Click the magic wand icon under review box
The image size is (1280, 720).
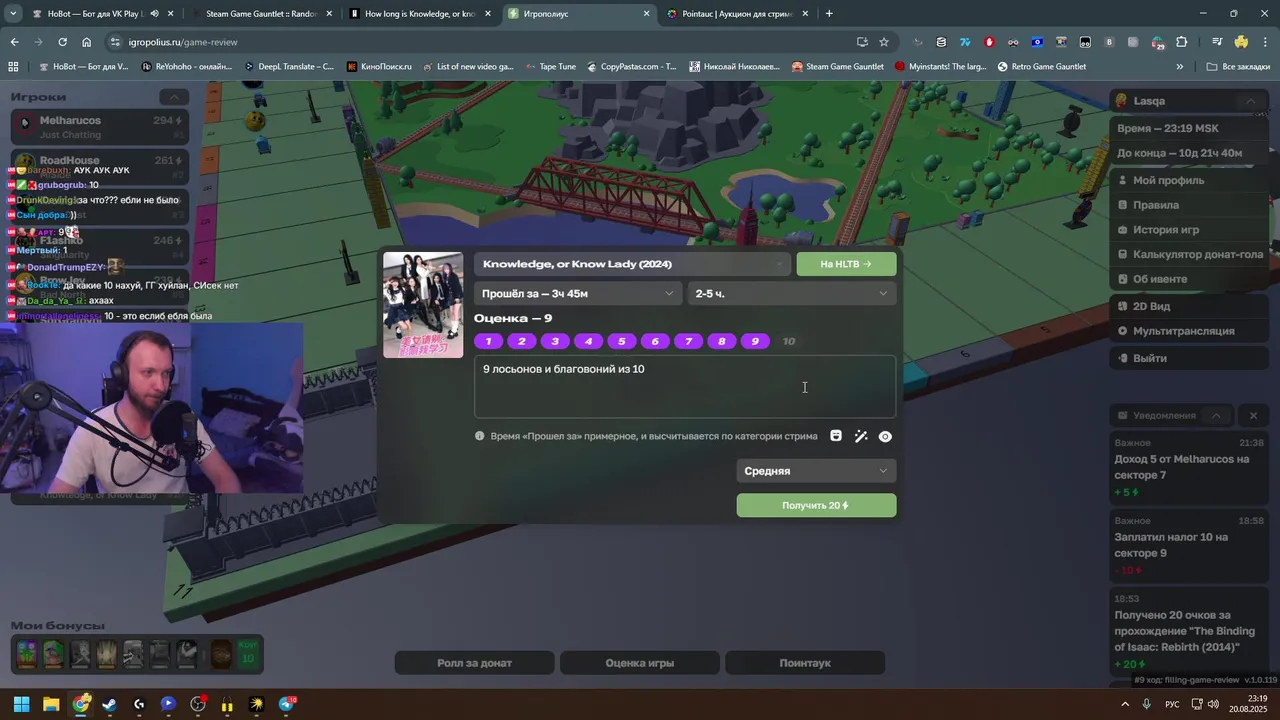click(x=861, y=436)
